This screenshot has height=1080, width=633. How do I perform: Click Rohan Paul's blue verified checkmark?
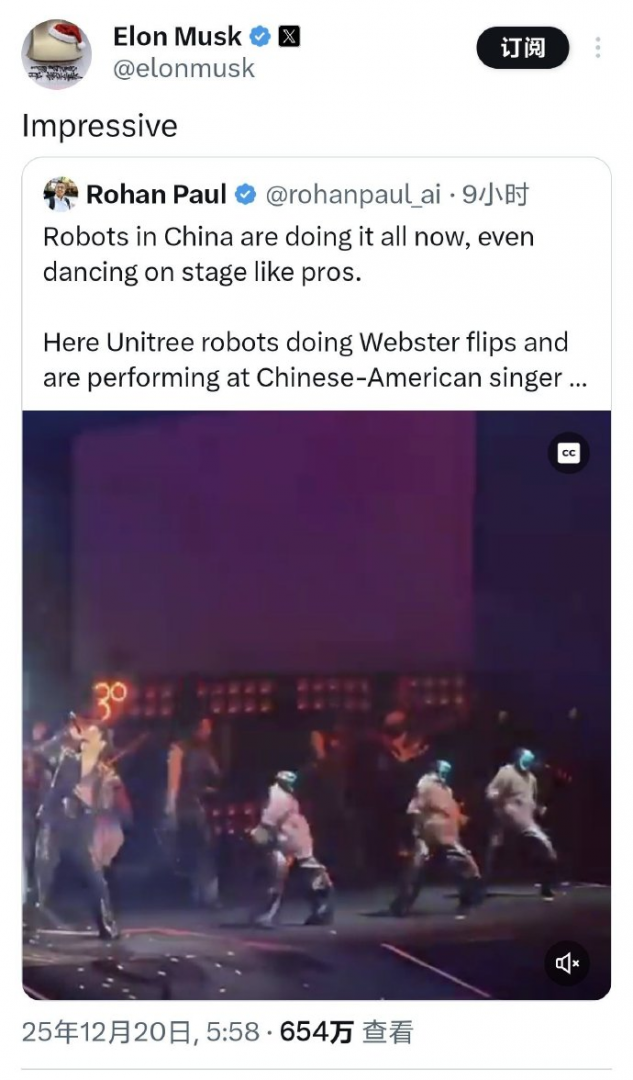246,195
